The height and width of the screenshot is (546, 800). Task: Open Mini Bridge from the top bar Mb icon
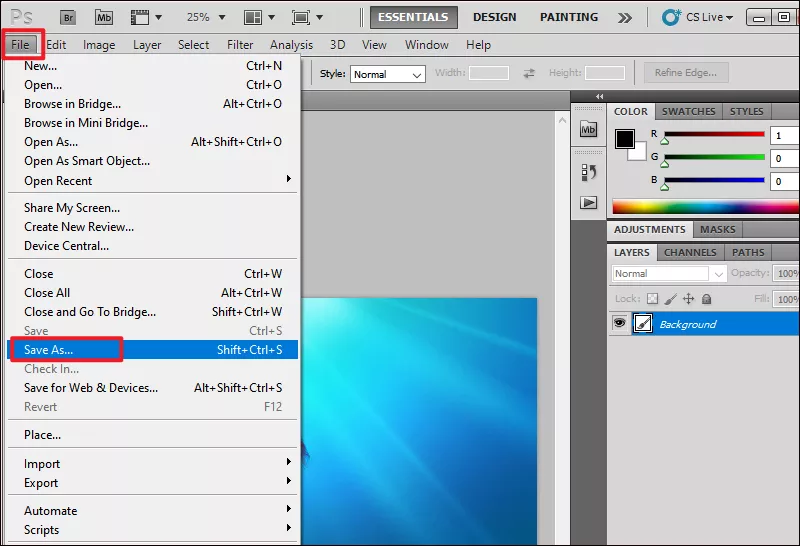pos(104,17)
